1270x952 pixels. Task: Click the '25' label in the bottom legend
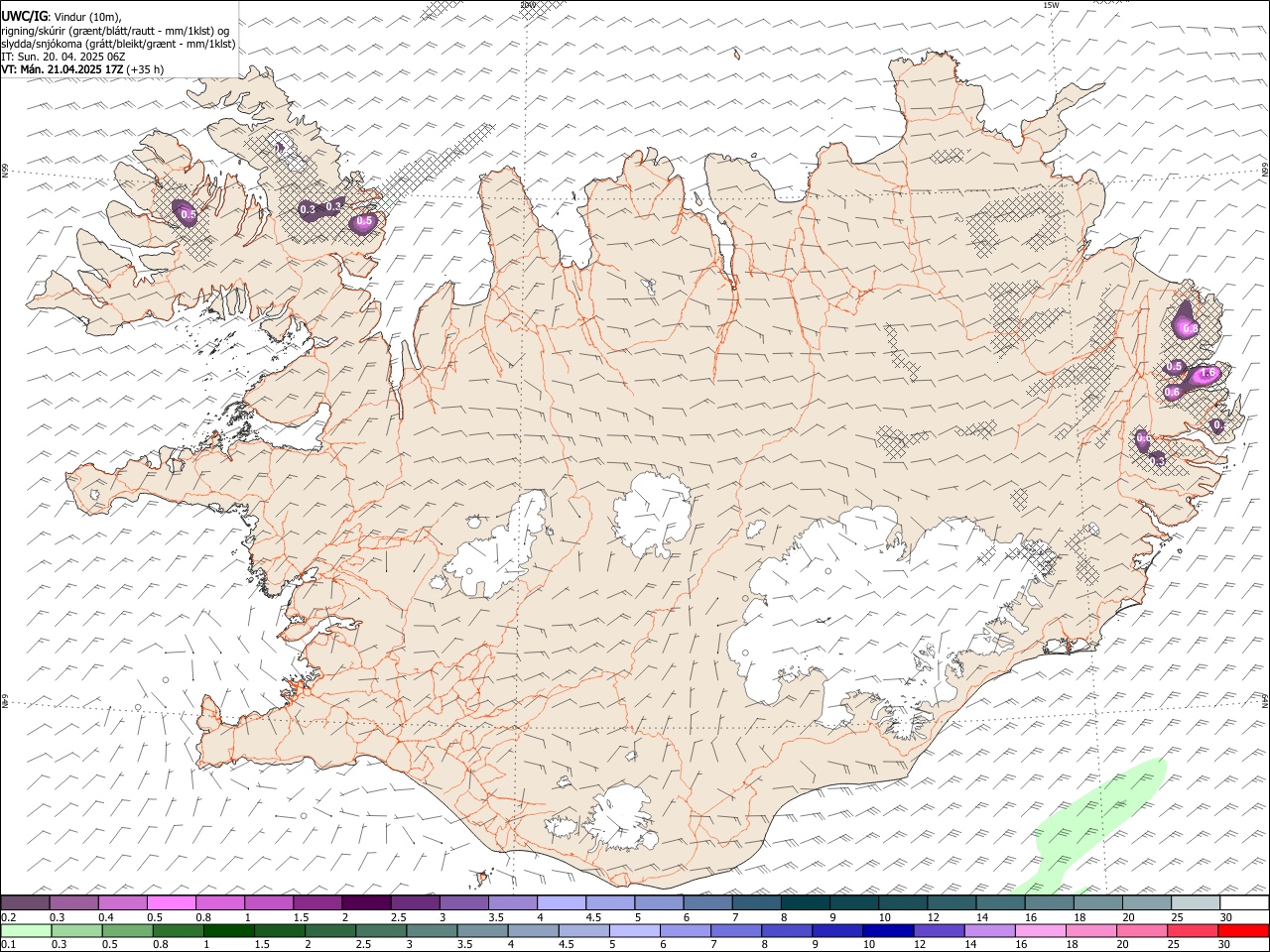1173,945
